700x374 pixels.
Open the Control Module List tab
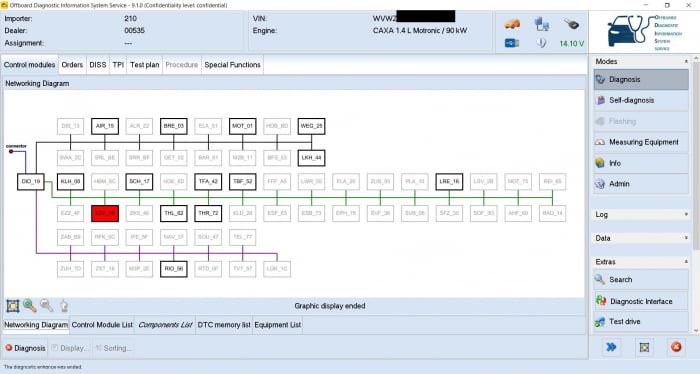tap(102, 325)
